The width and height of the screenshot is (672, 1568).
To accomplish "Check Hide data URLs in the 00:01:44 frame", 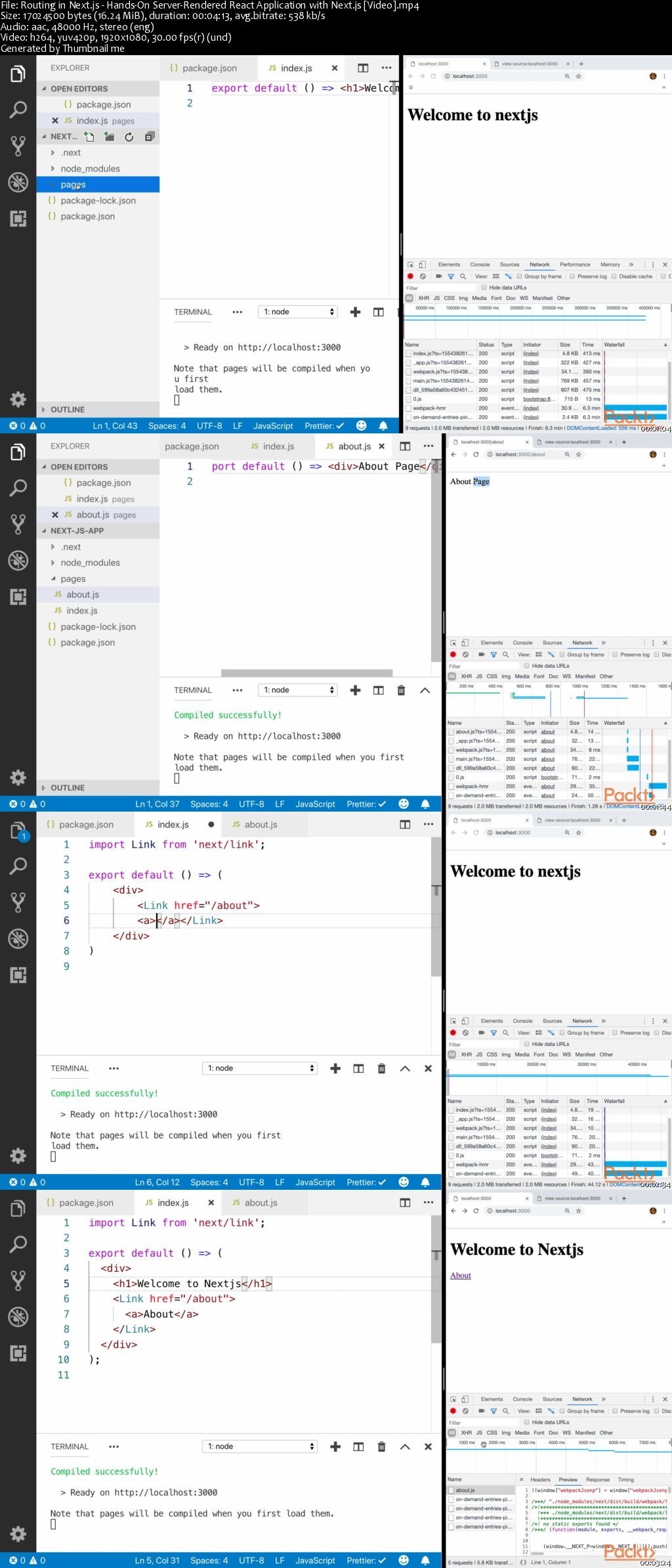I will click(x=527, y=666).
